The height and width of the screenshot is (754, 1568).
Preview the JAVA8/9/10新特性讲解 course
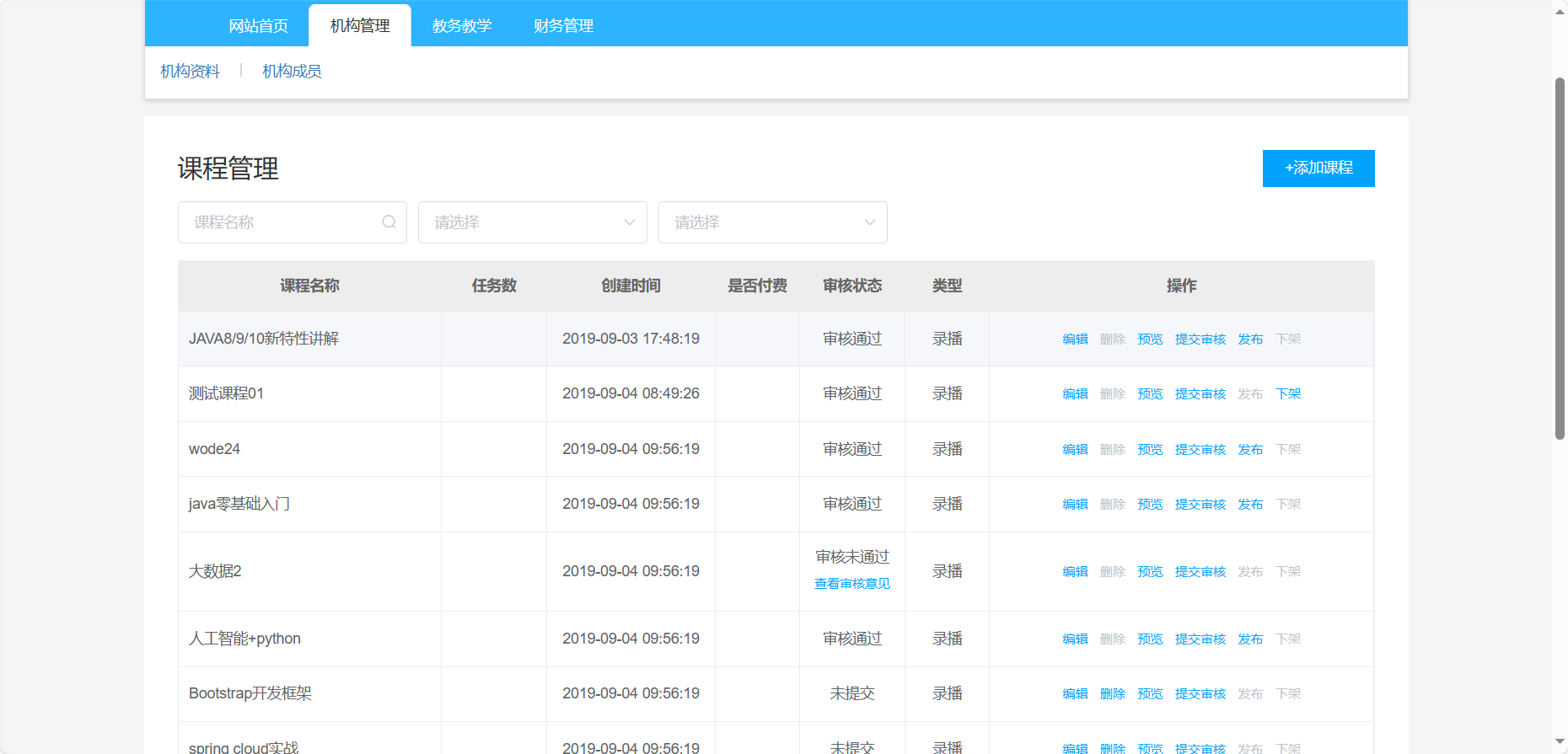pyautogui.click(x=1150, y=339)
